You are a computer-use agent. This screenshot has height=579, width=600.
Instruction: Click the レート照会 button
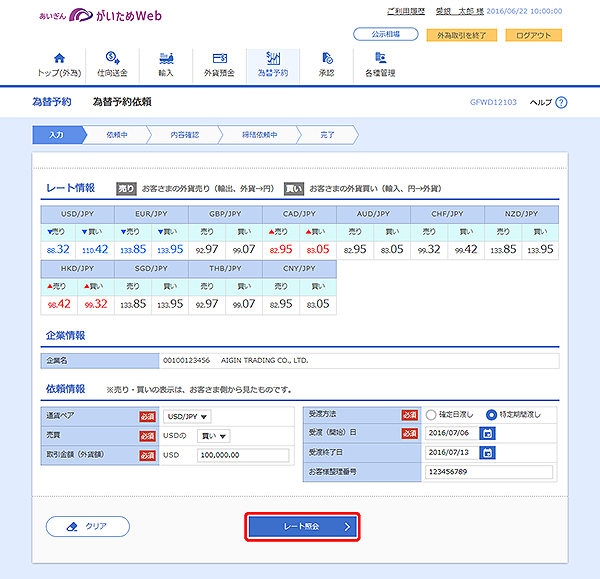(302, 527)
